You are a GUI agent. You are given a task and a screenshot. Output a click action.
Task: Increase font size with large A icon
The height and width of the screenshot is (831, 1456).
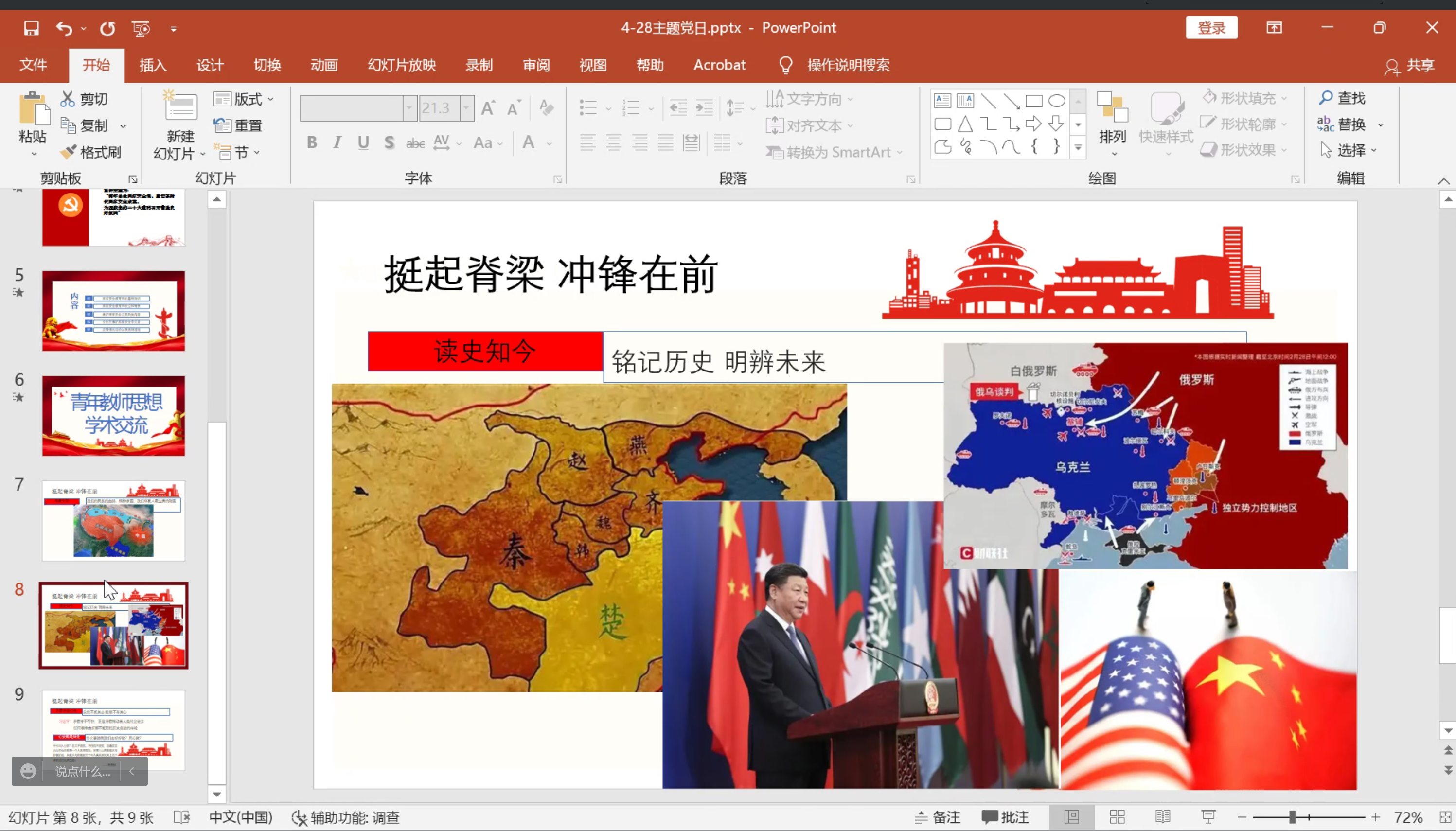click(x=488, y=108)
